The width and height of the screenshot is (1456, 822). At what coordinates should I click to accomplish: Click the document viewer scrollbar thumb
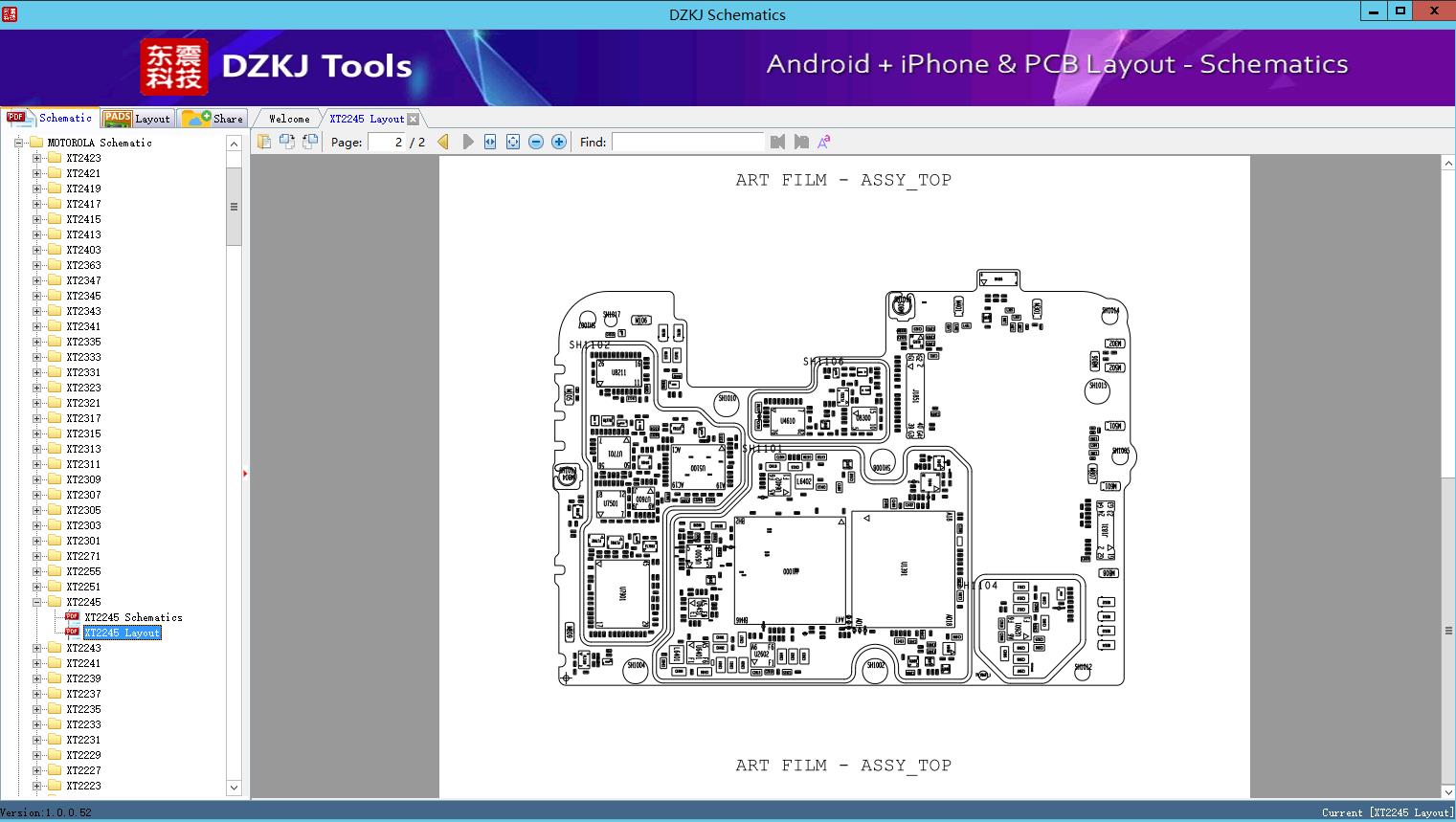(x=1448, y=630)
